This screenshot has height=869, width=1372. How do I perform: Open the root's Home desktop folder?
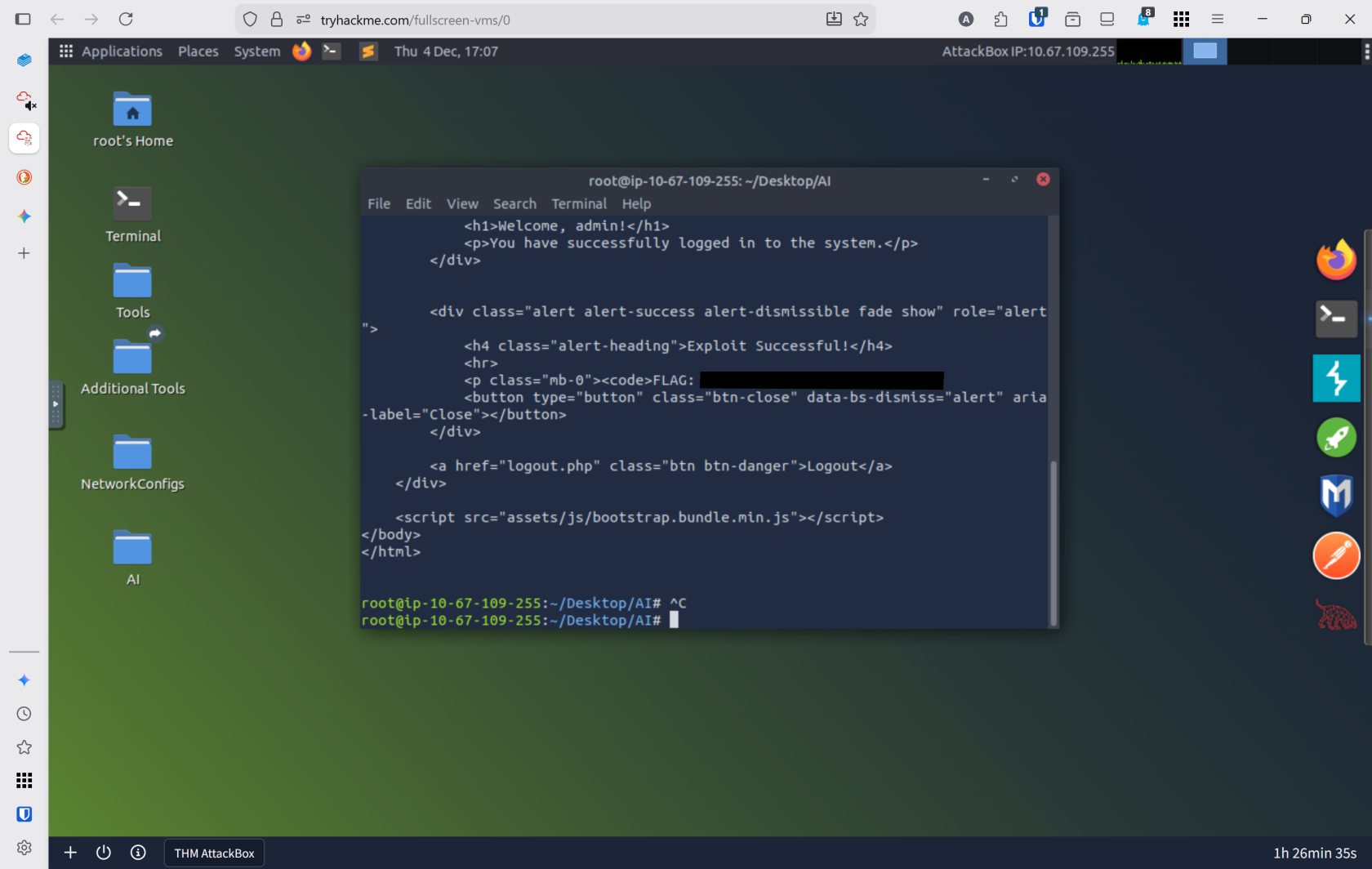click(132, 119)
